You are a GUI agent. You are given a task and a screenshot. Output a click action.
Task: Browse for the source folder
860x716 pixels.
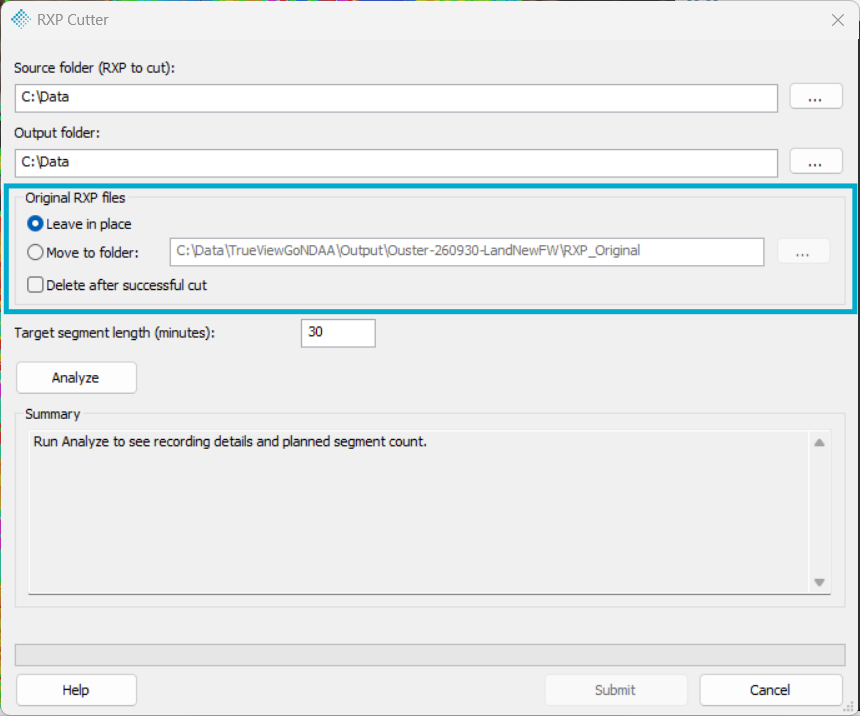tap(816, 97)
